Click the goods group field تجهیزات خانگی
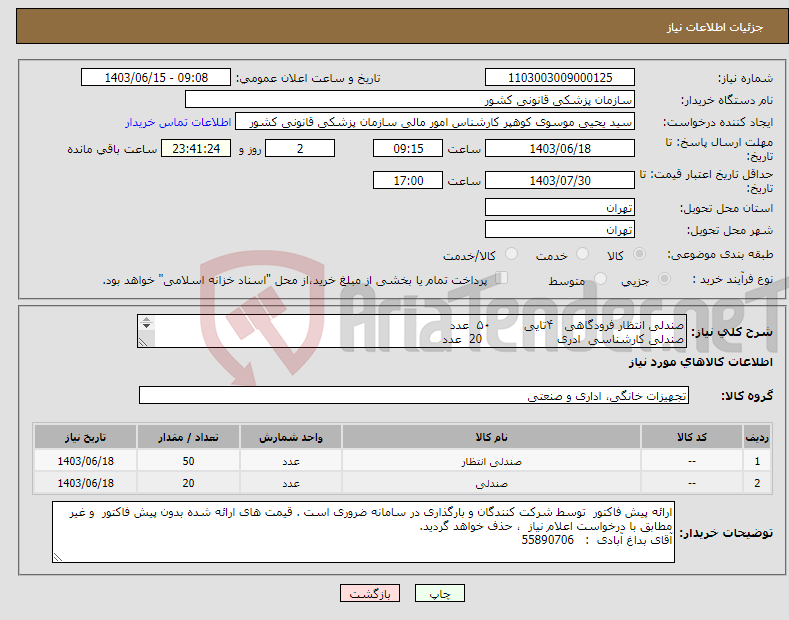Screen dimensions: 789x620 click(414, 396)
